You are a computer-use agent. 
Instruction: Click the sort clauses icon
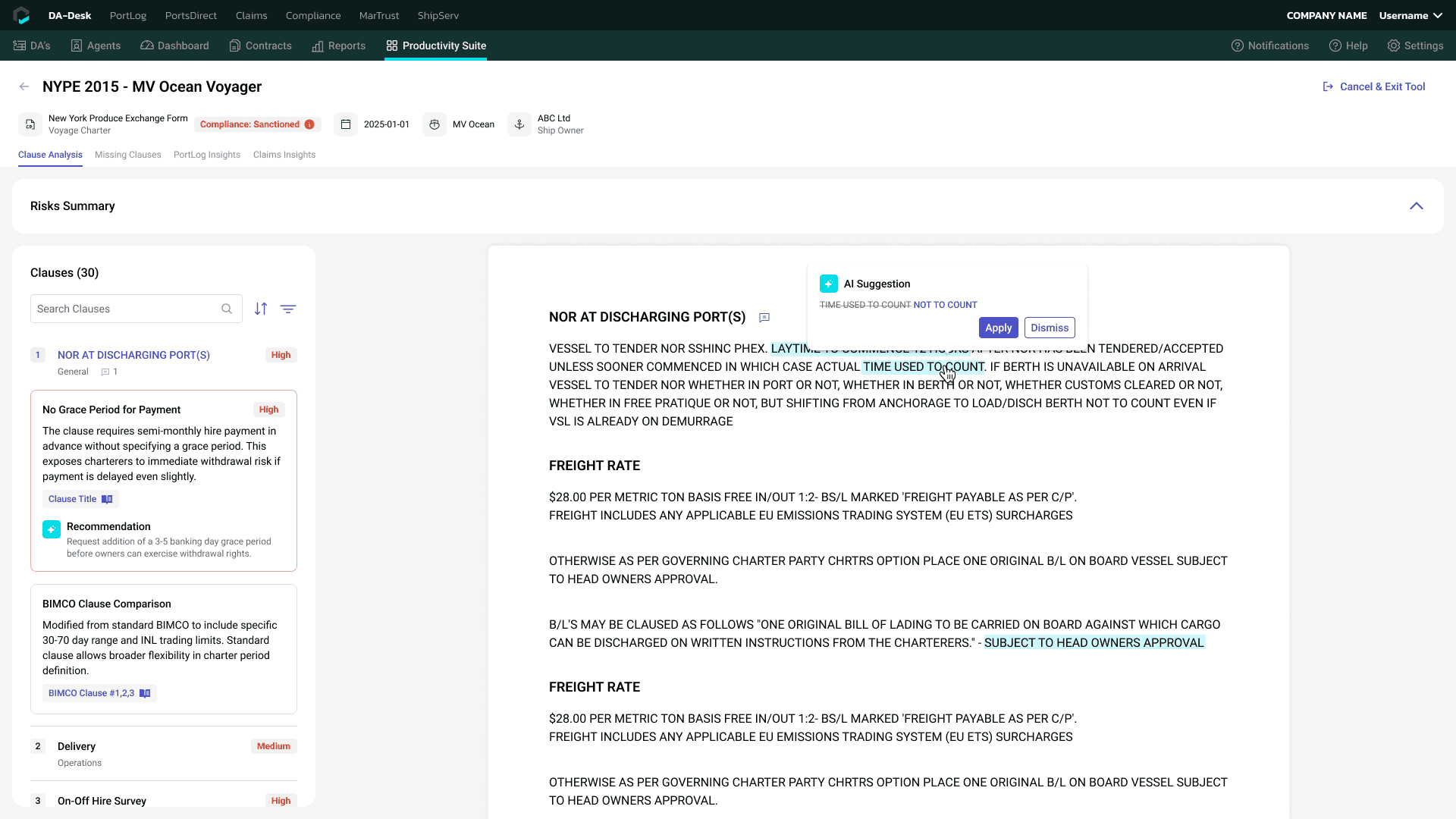(x=261, y=309)
